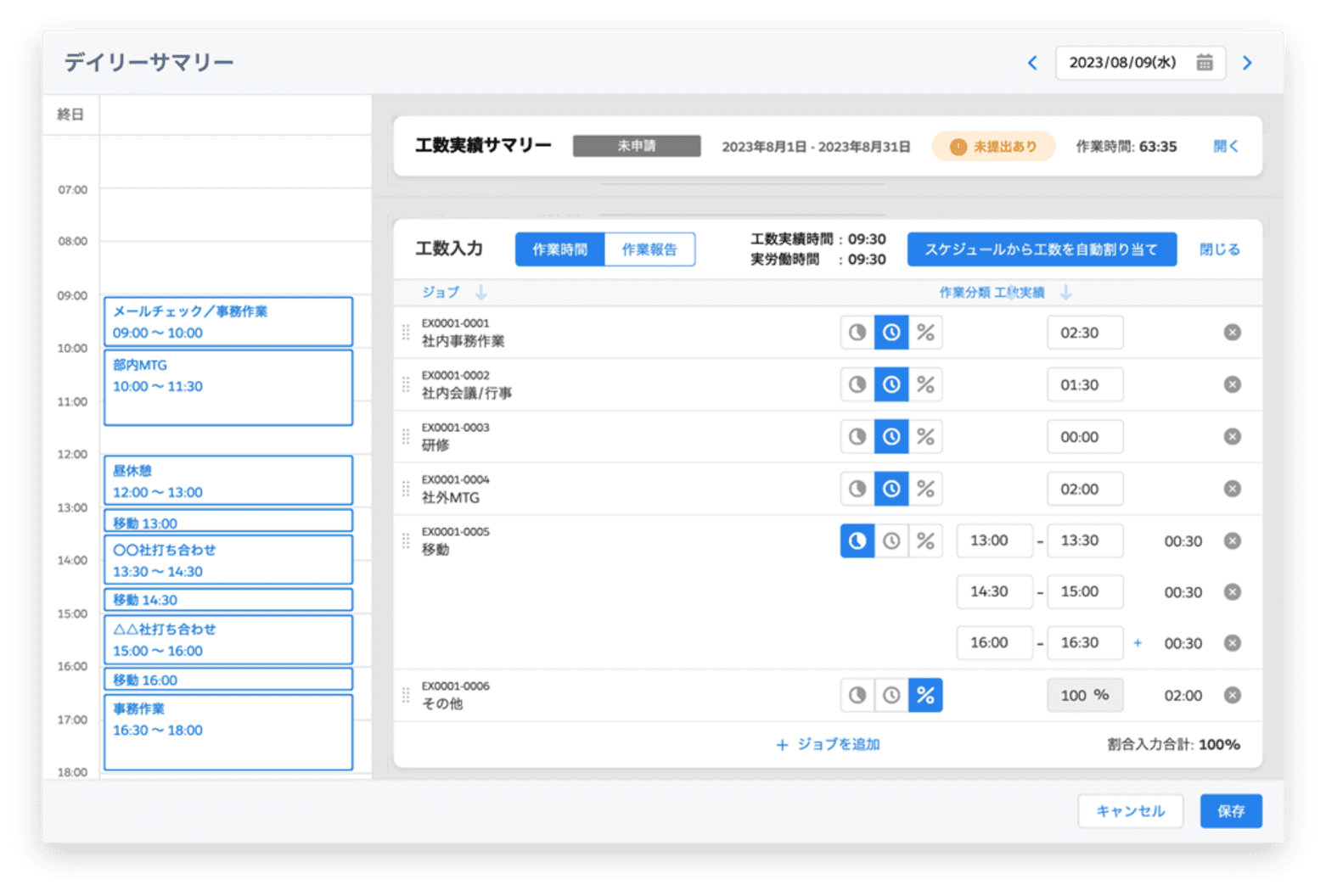Go to next day arrow

[x=1247, y=63]
